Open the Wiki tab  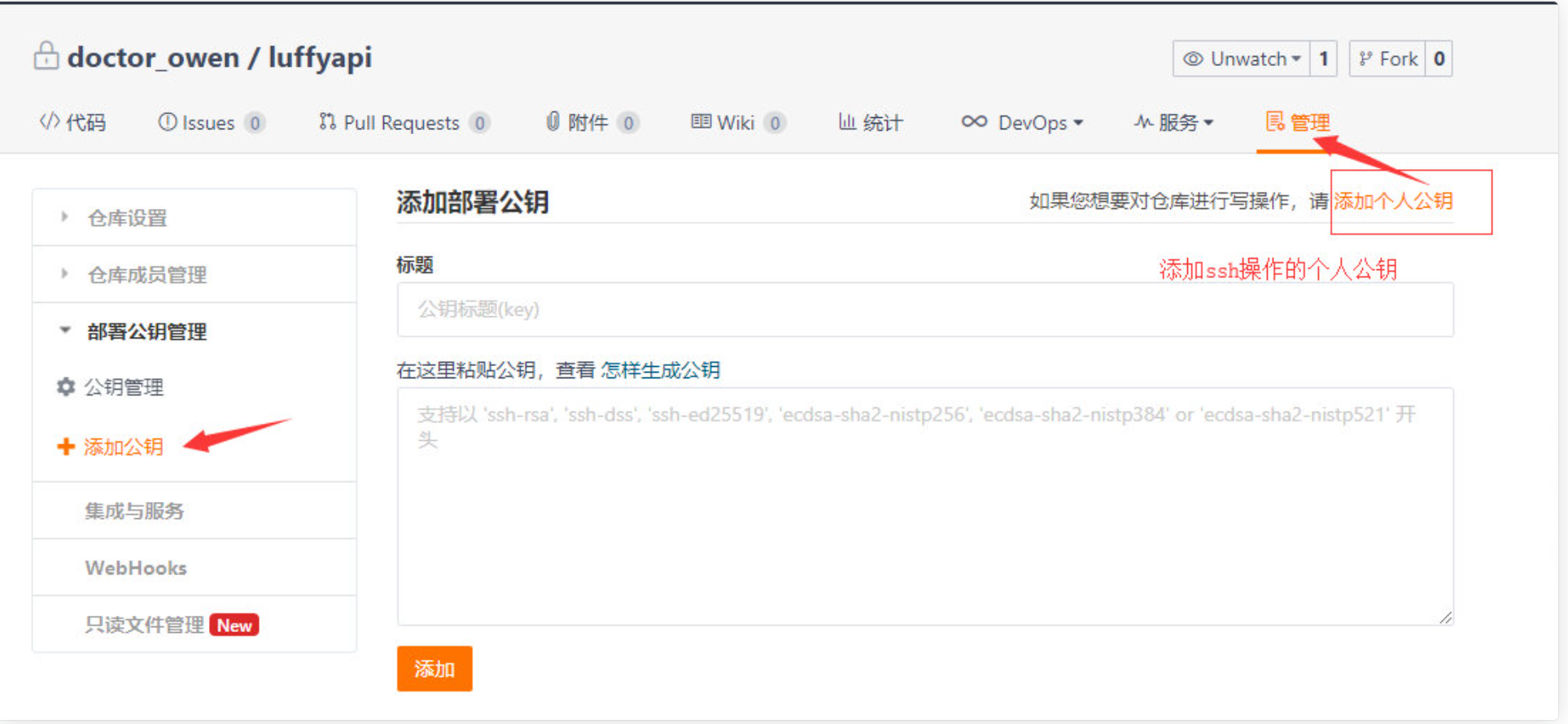pos(738,122)
